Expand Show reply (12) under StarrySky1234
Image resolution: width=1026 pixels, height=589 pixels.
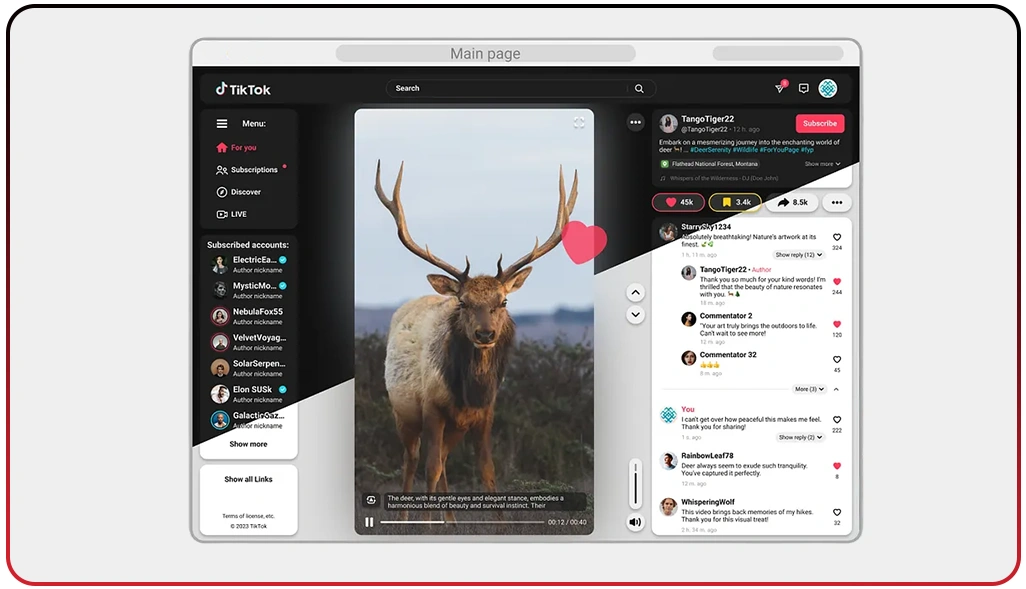[x=799, y=255]
